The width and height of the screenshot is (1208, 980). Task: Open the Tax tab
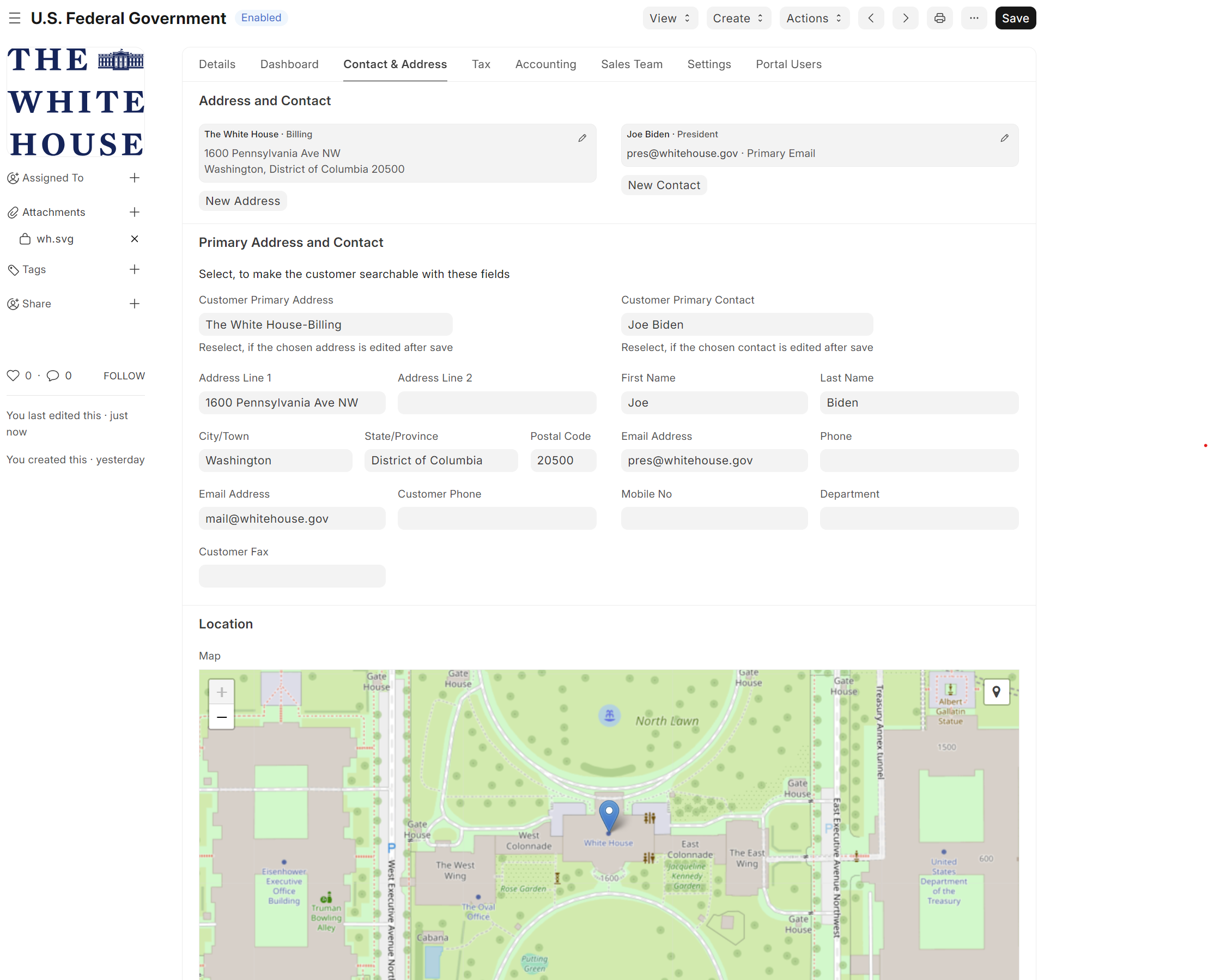481,64
